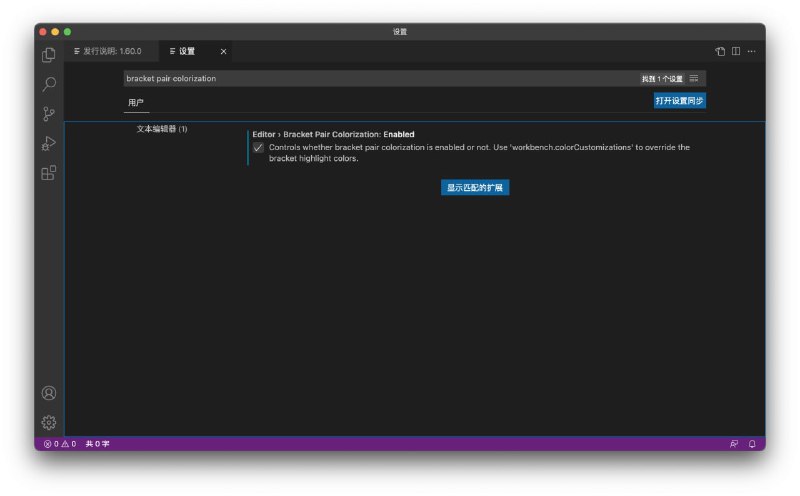Show notifications bell in status bar
The image size is (800, 496).
(x=752, y=444)
